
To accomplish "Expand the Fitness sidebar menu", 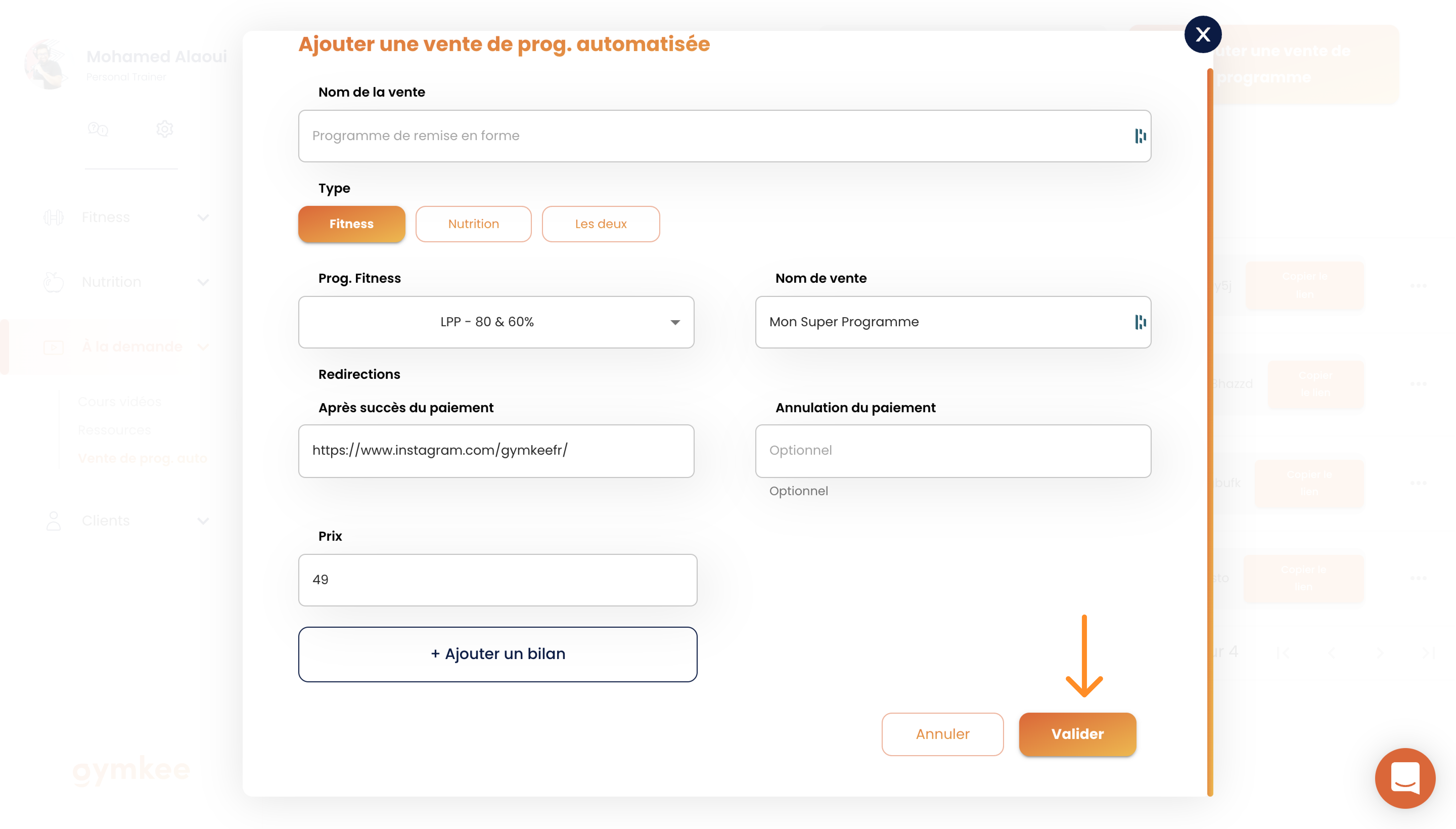I will click(203, 217).
